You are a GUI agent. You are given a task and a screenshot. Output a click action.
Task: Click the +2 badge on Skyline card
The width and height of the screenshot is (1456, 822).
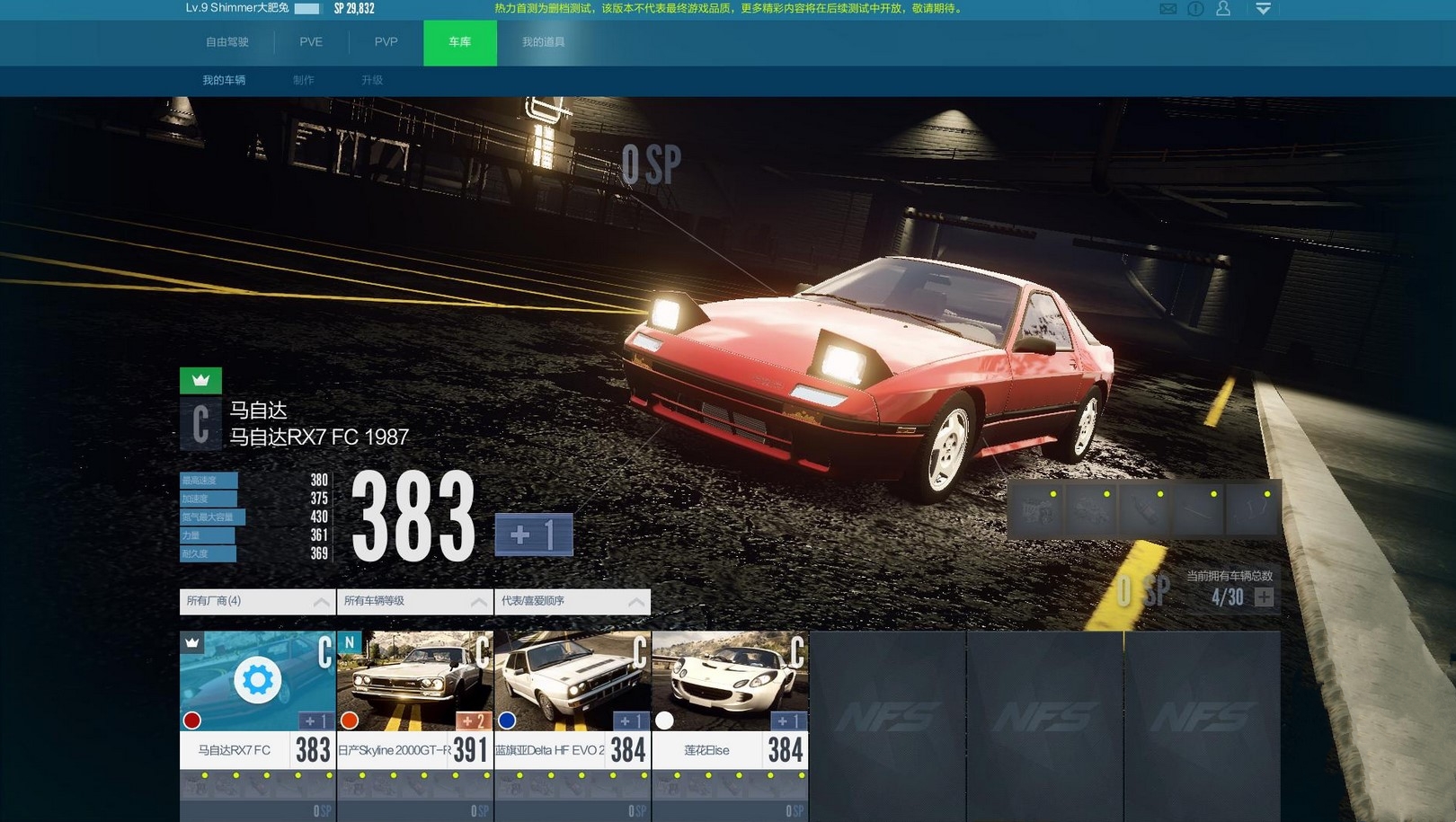(474, 720)
